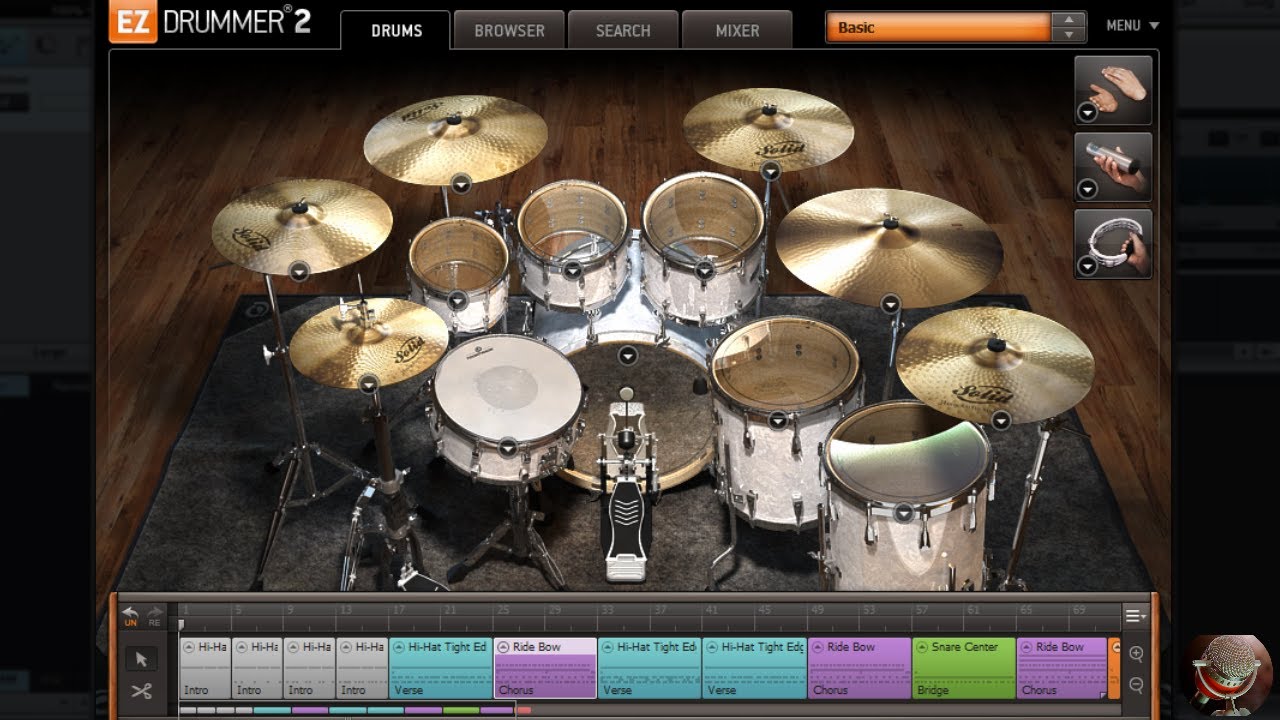Open the hand claps options arrow

(1088, 112)
